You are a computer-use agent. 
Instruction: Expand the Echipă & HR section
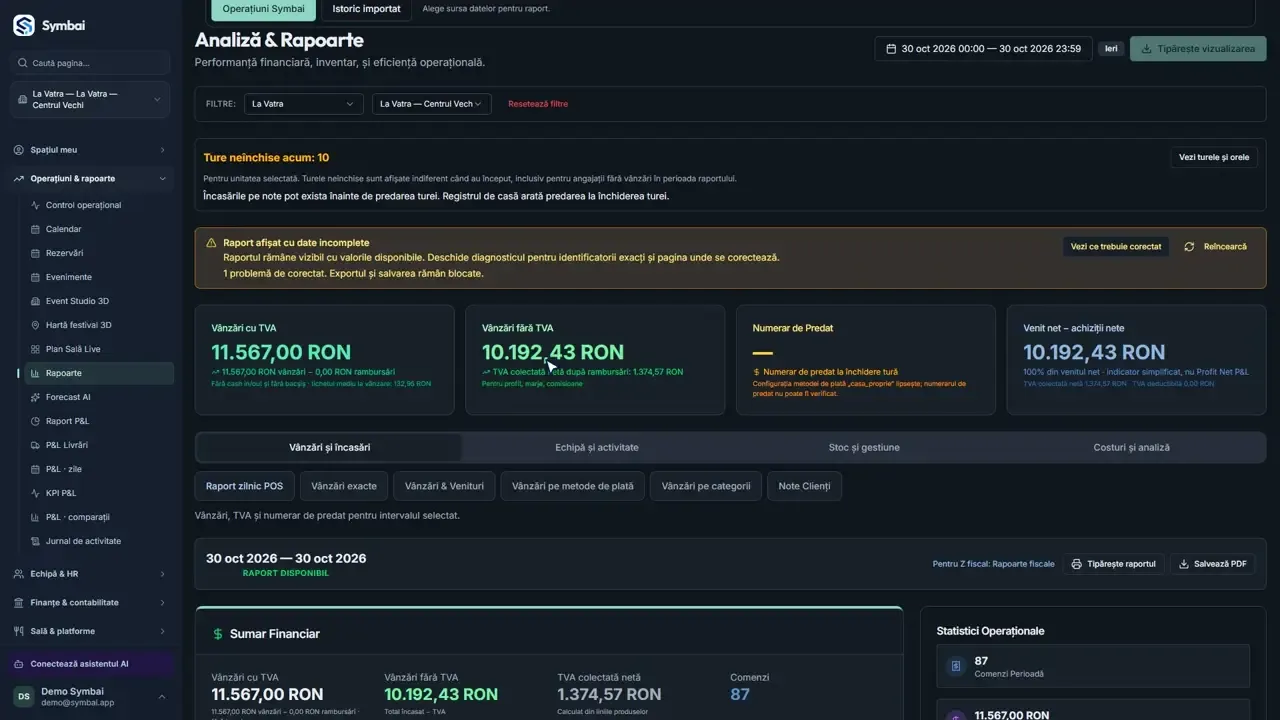[91, 574]
